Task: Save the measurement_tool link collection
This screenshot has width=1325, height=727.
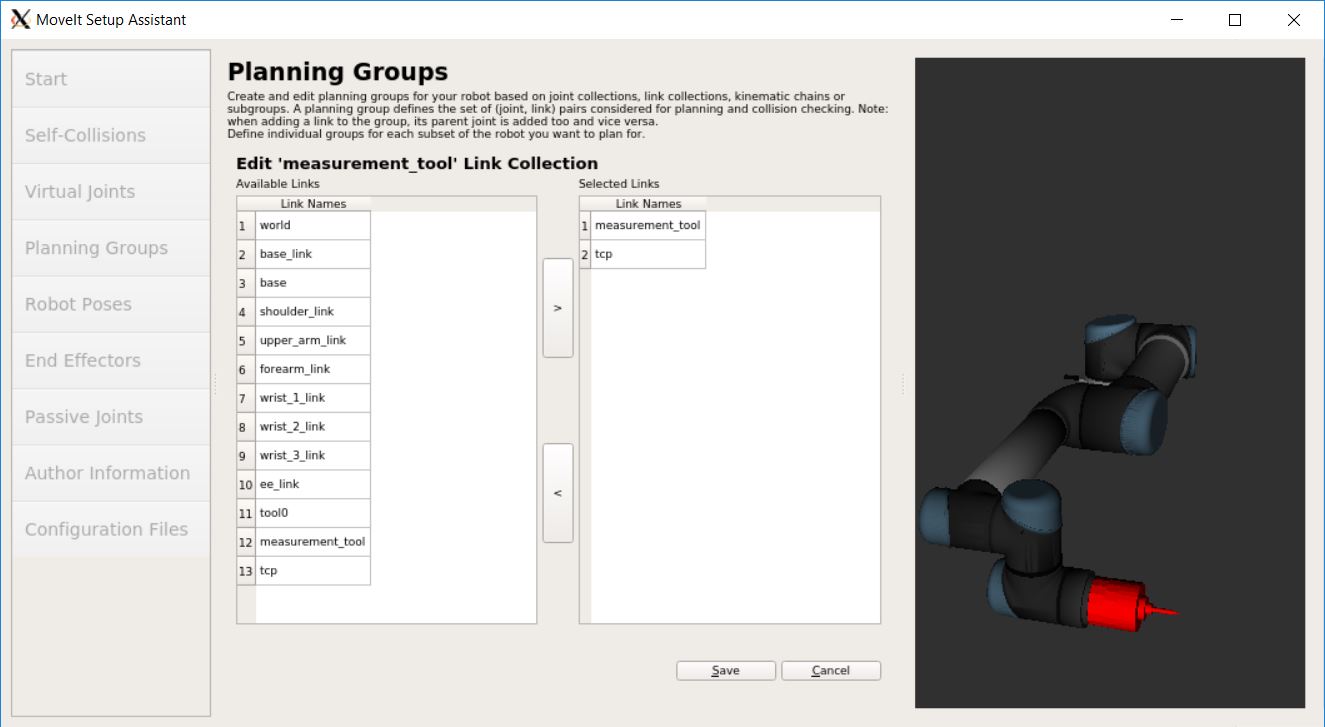Action: coord(726,670)
